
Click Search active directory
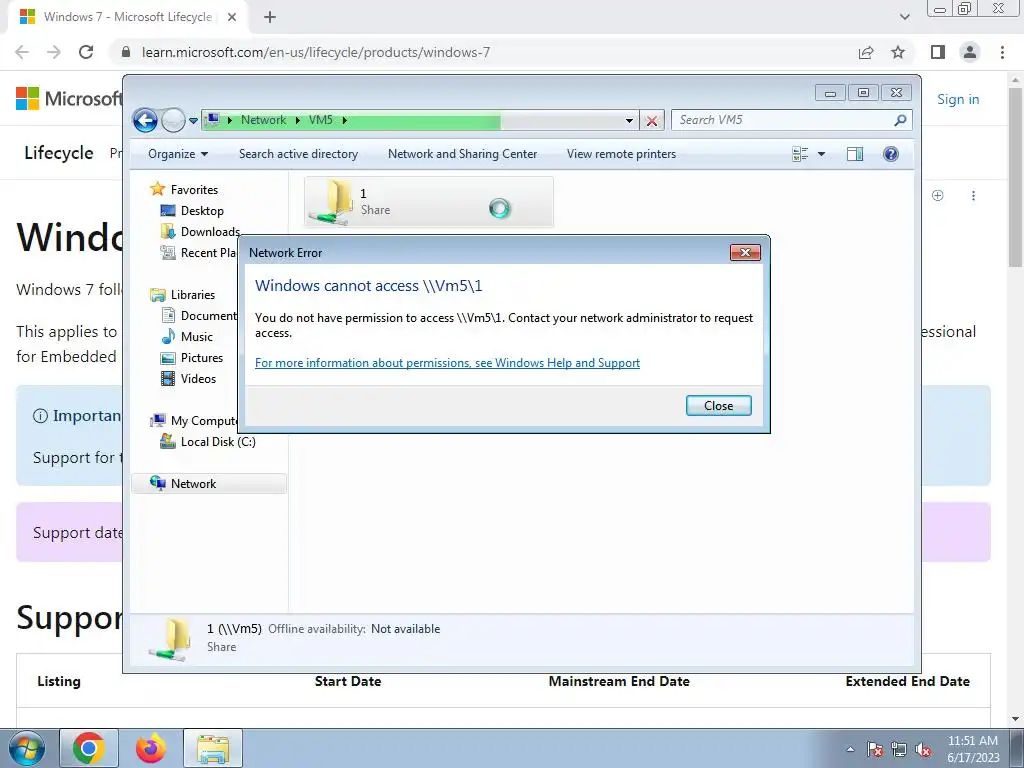(x=298, y=154)
